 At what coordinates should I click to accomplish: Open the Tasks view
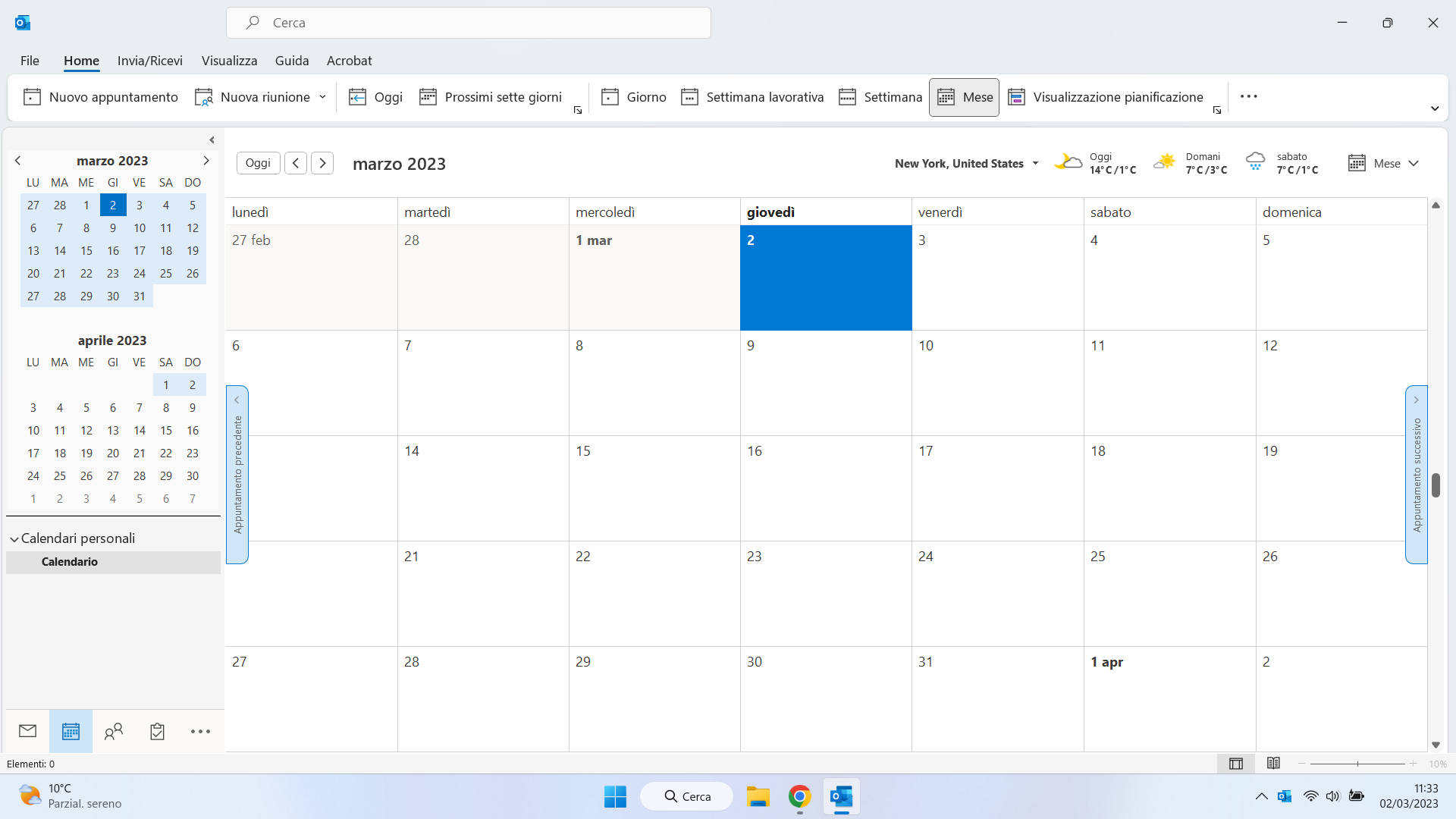click(x=157, y=731)
